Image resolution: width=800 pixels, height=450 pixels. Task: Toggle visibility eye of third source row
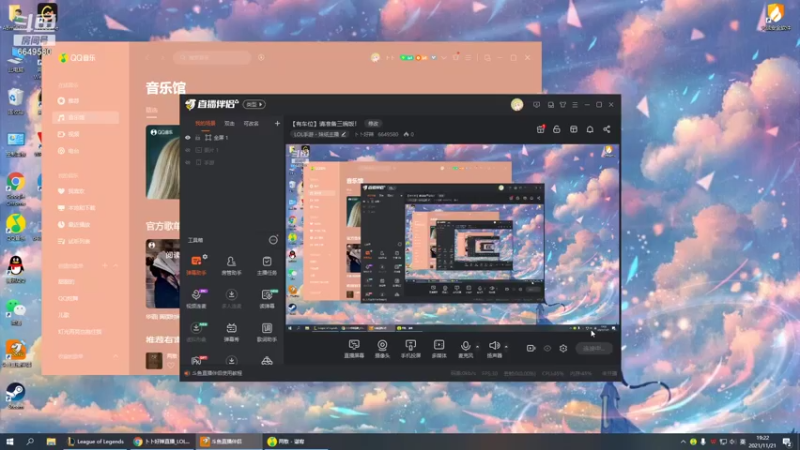coord(188,162)
